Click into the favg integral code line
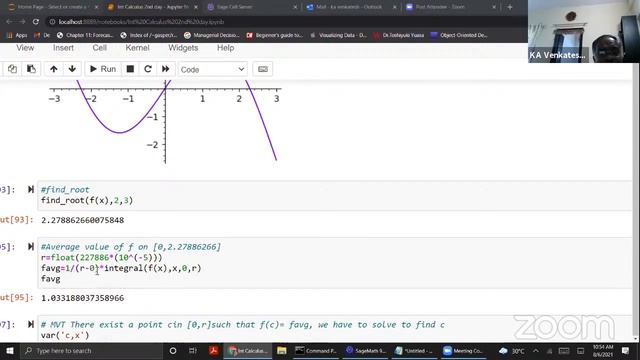Viewport: 640px width, 360px height. [121, 268]
